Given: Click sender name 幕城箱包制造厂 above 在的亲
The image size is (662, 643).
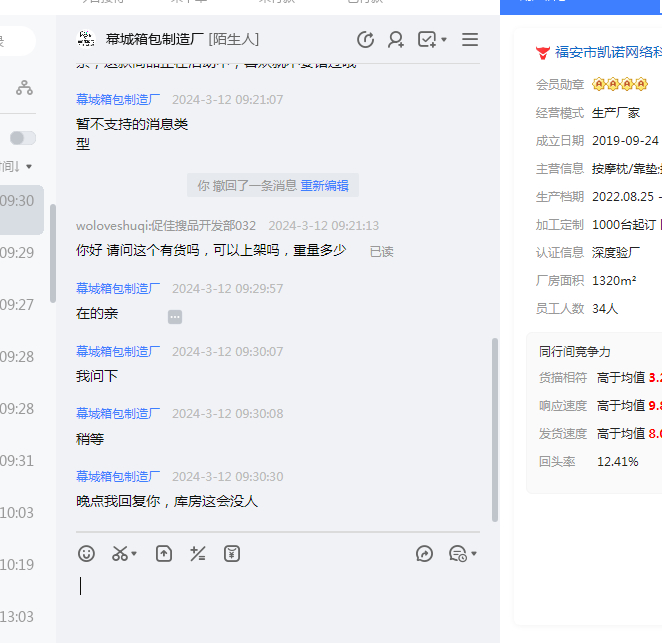Looking at the screenshot, I should pyautogui.click(x=118, y=288).
